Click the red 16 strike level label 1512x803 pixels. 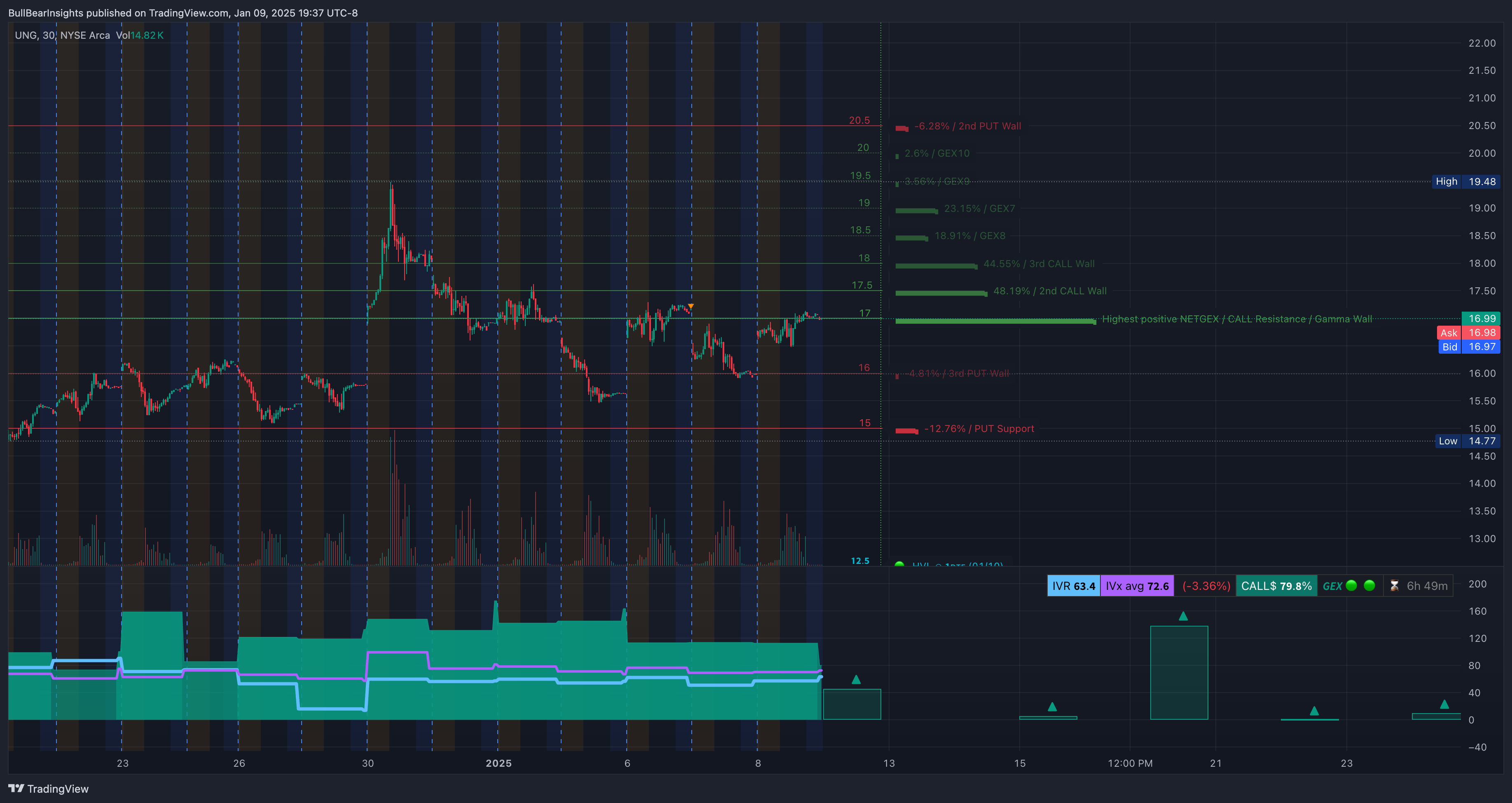point(864,367)
